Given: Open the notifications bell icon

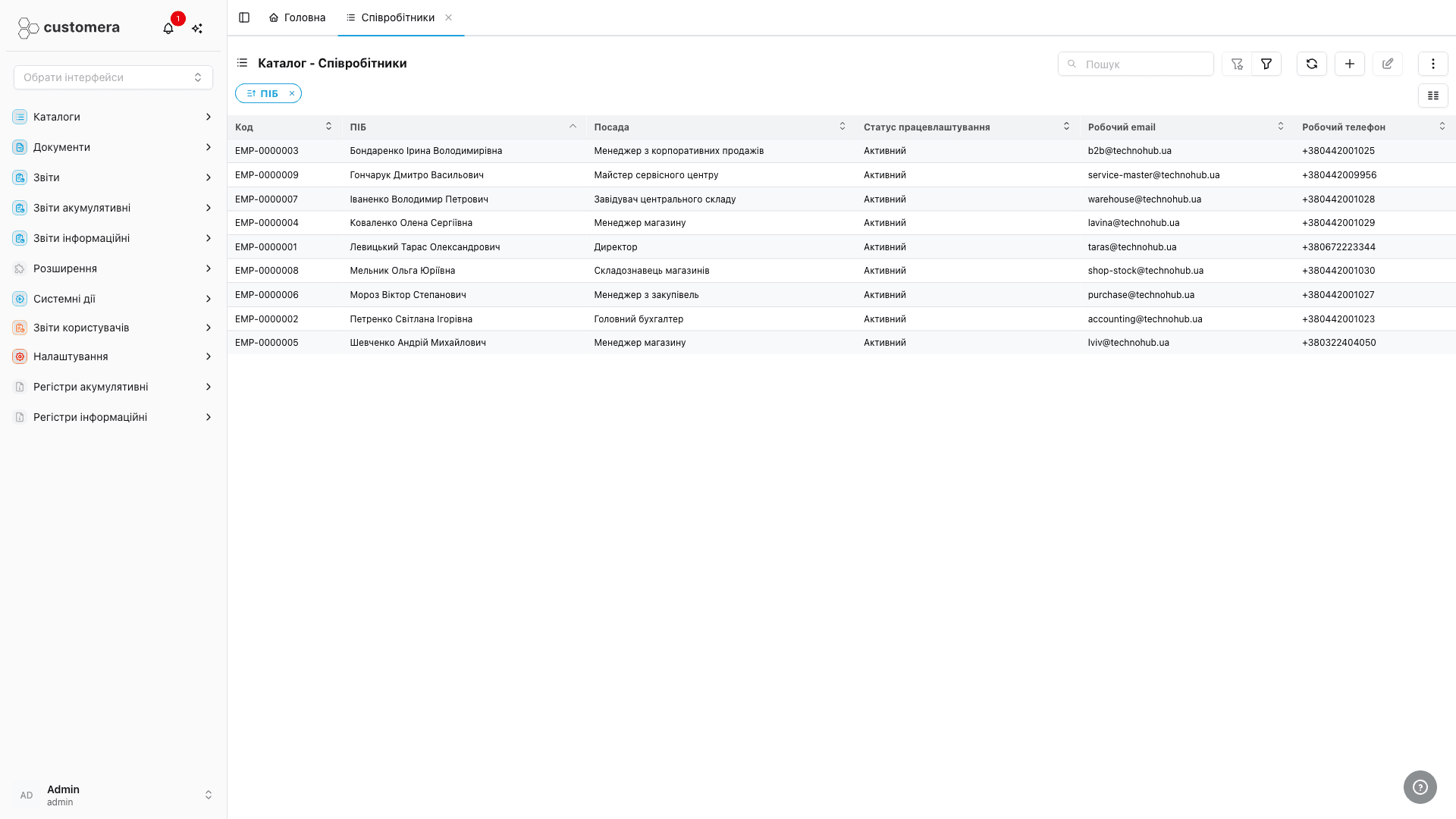Looking at the screenshot, I should (168, 28).
